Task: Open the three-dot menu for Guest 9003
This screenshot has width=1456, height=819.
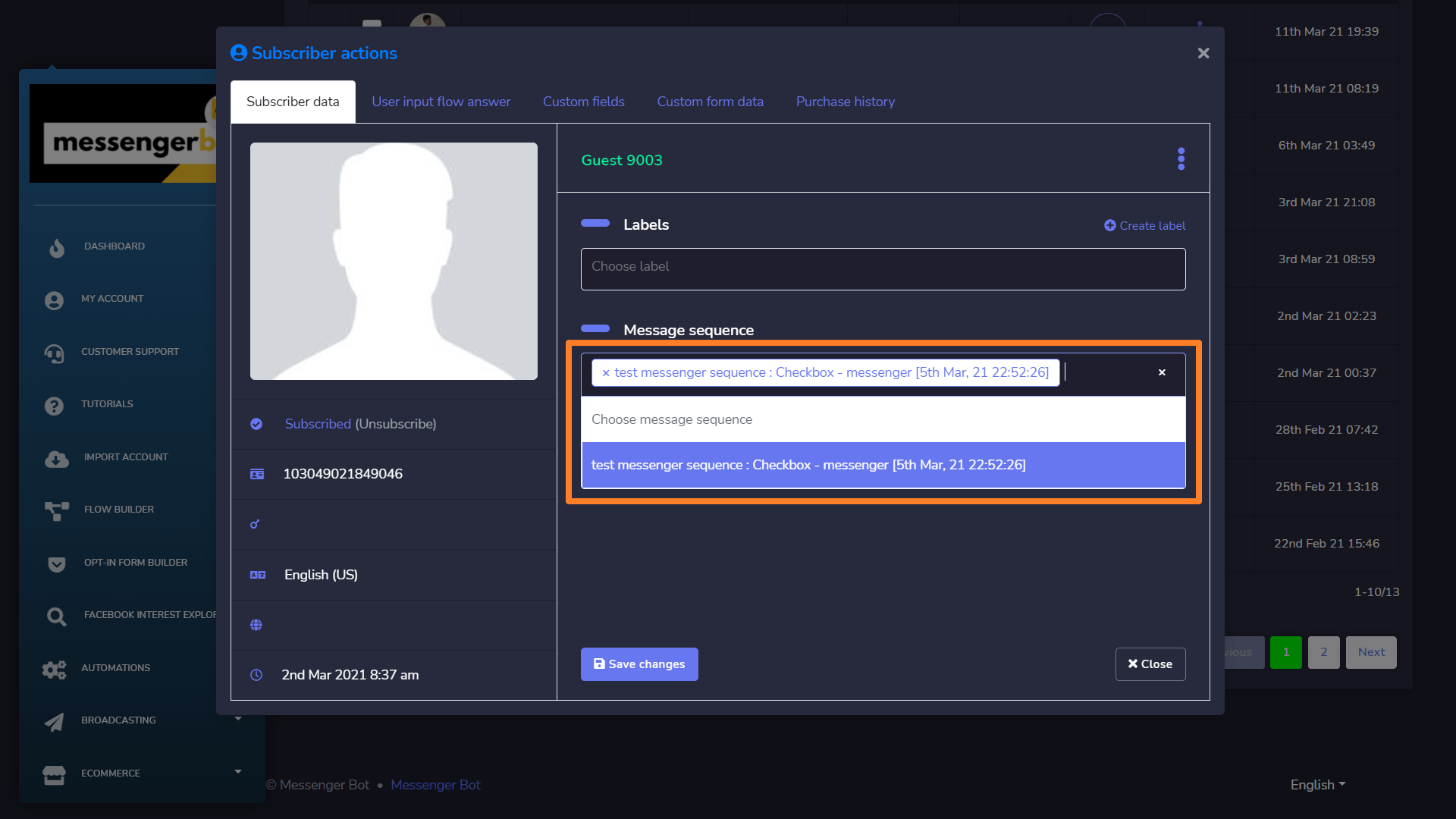Action: click(1181, 158)
